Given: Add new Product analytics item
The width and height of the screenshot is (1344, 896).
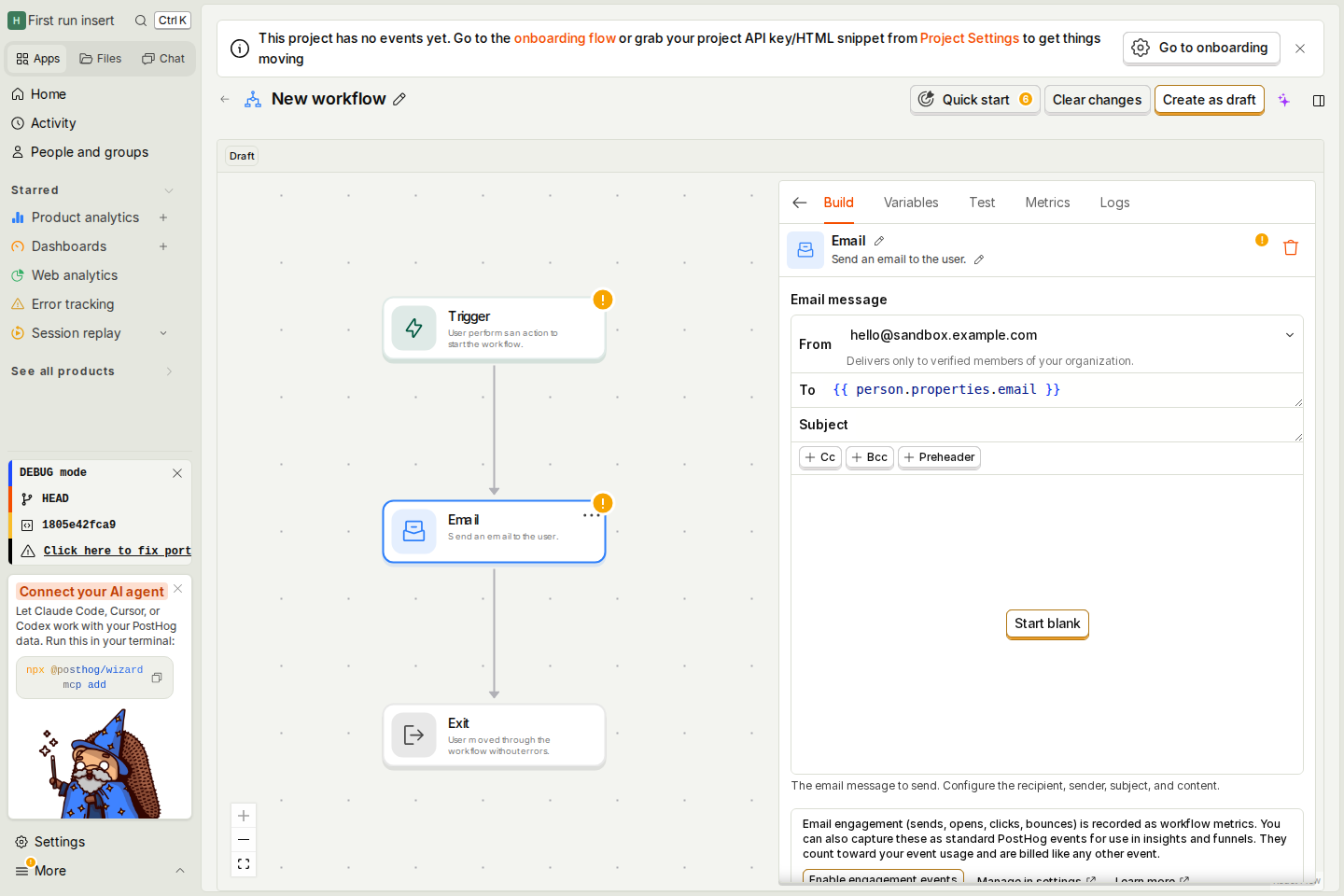Looking at the screenshot, I should tap(163, 217).
